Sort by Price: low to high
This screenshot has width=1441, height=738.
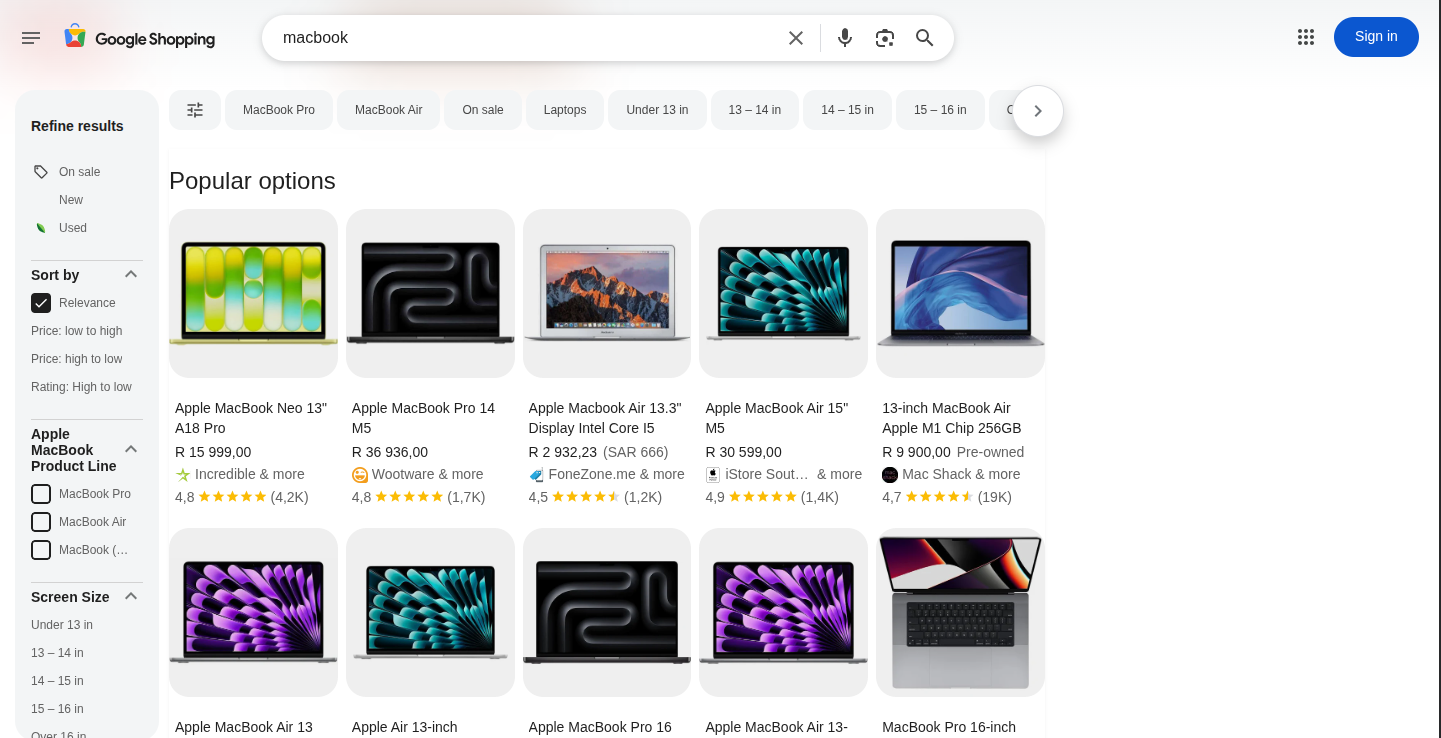point(77,331)
